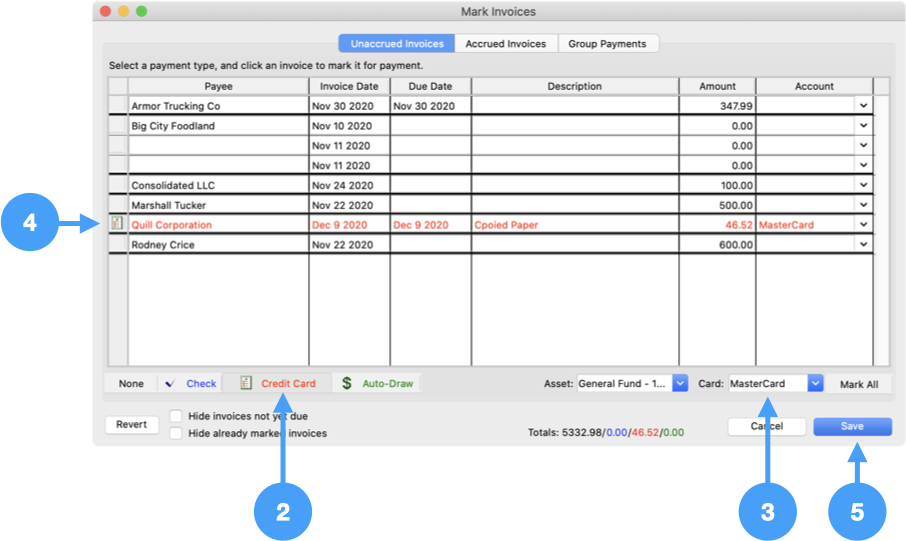Toggle Hide already marked invoices checkbox

(x=176, y=434)
